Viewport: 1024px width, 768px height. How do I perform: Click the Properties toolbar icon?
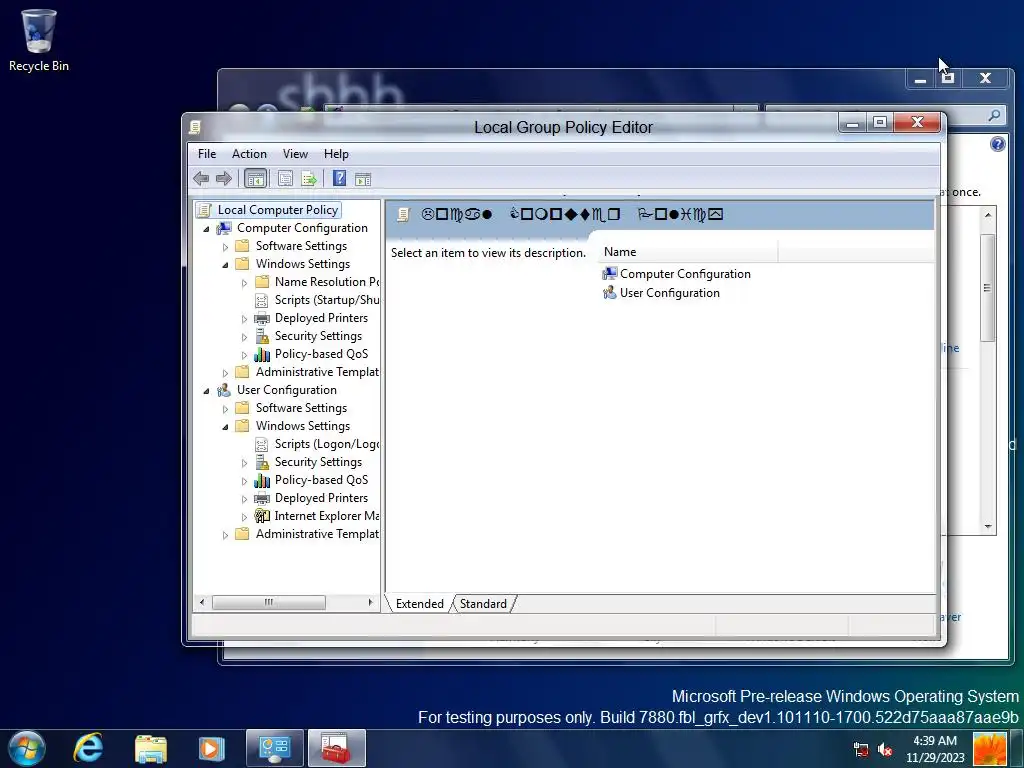click(x=285, y=178)
